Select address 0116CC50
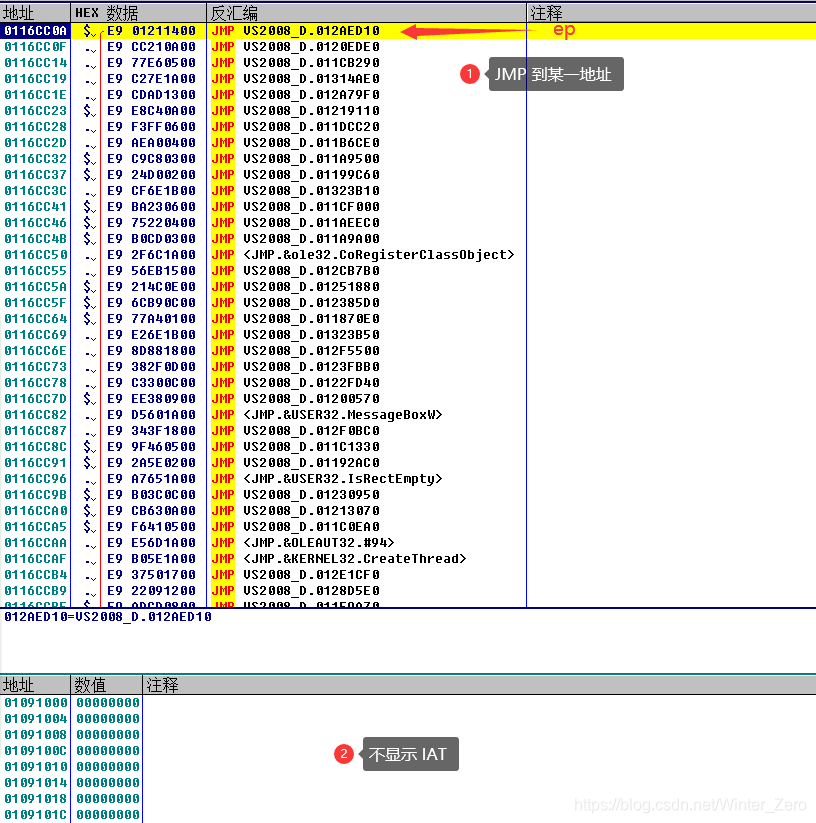 (x=36, y=255)
